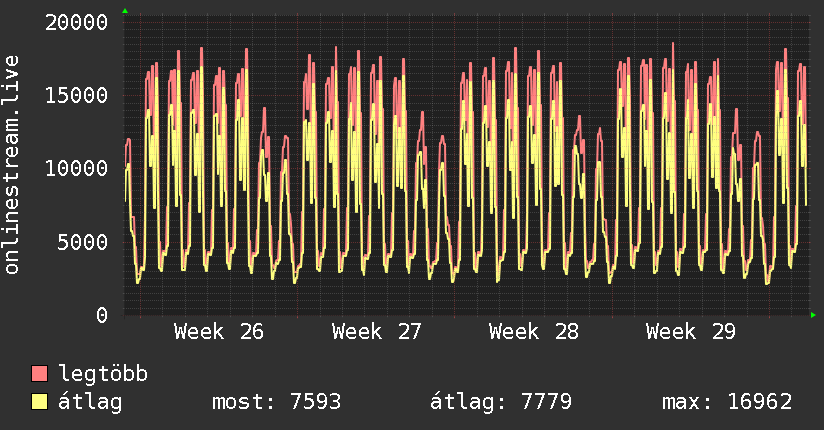Click the green arrow at end of x-axis
This screenshot has width=824, height=430.
pos(813,315)
